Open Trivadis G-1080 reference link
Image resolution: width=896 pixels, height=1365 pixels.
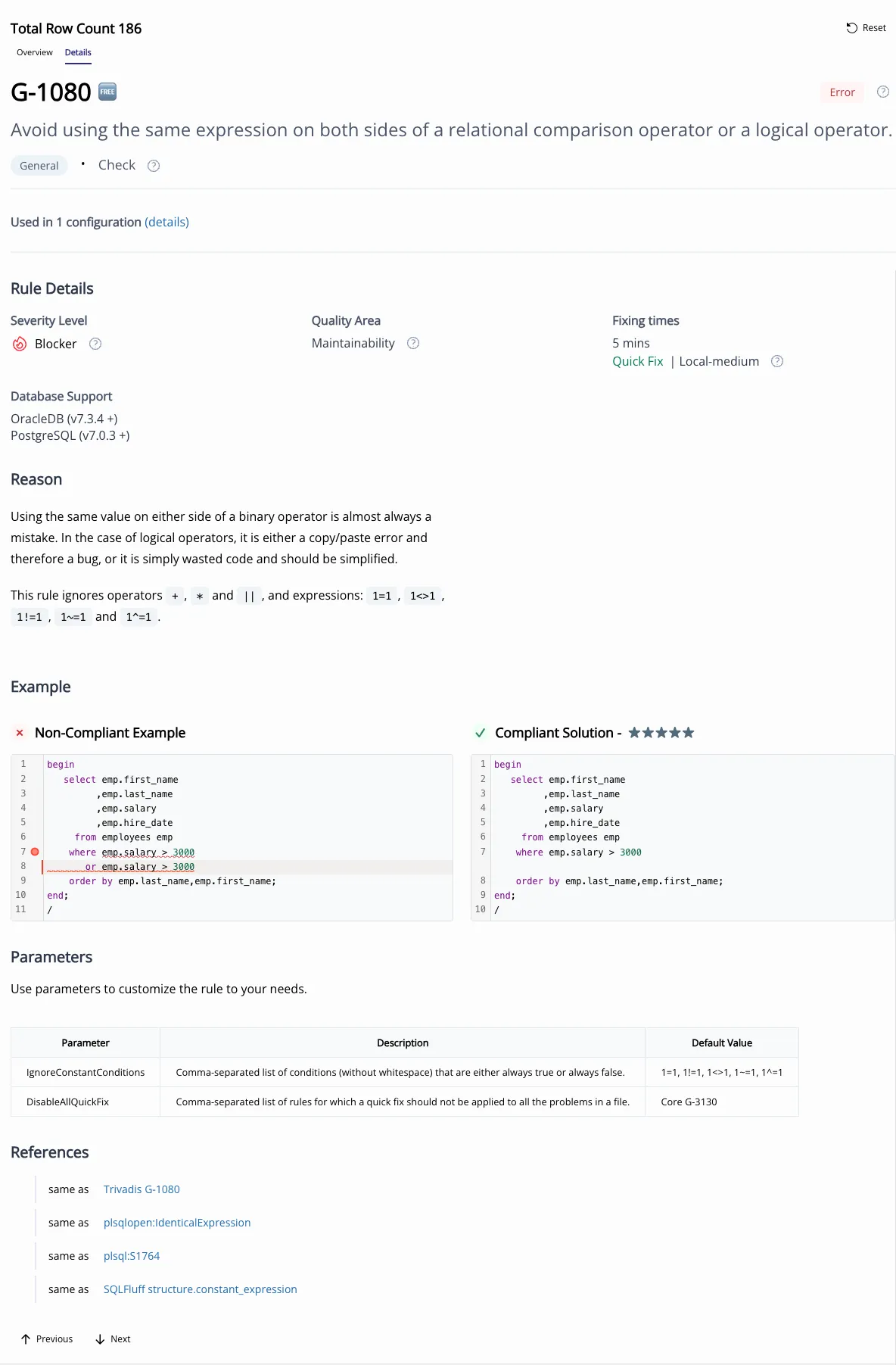click(x=142, y=1189)
